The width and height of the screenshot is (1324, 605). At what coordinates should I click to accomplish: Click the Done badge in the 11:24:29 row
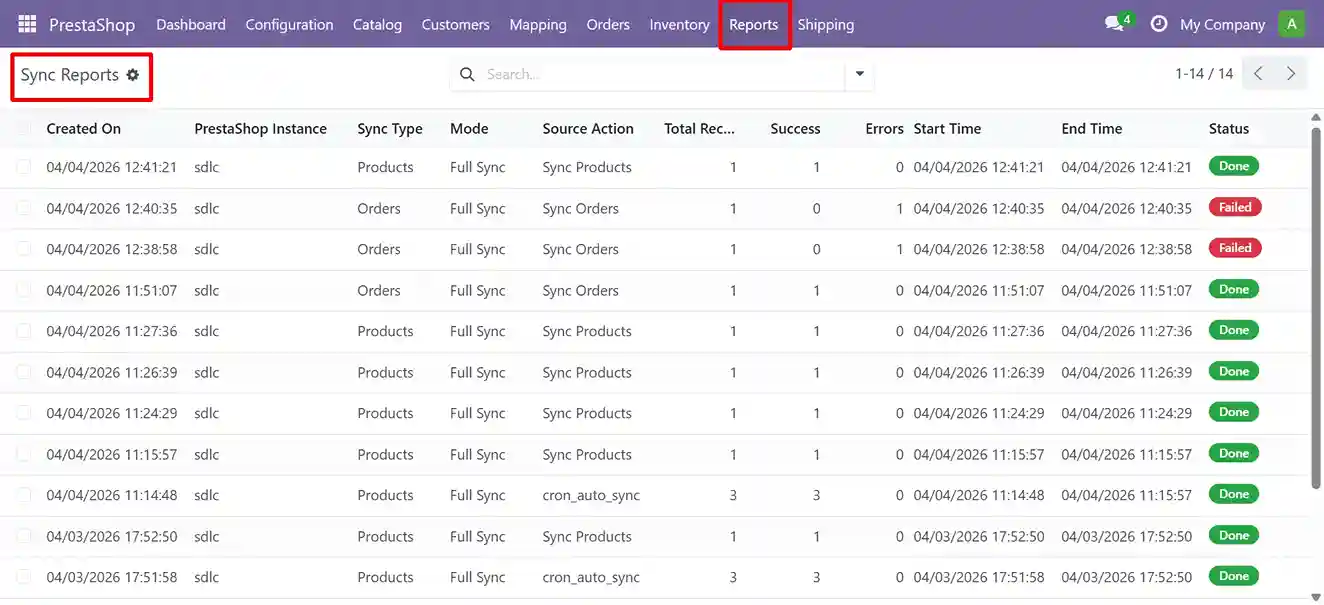pyautogui.click(x=1234, y=412)
